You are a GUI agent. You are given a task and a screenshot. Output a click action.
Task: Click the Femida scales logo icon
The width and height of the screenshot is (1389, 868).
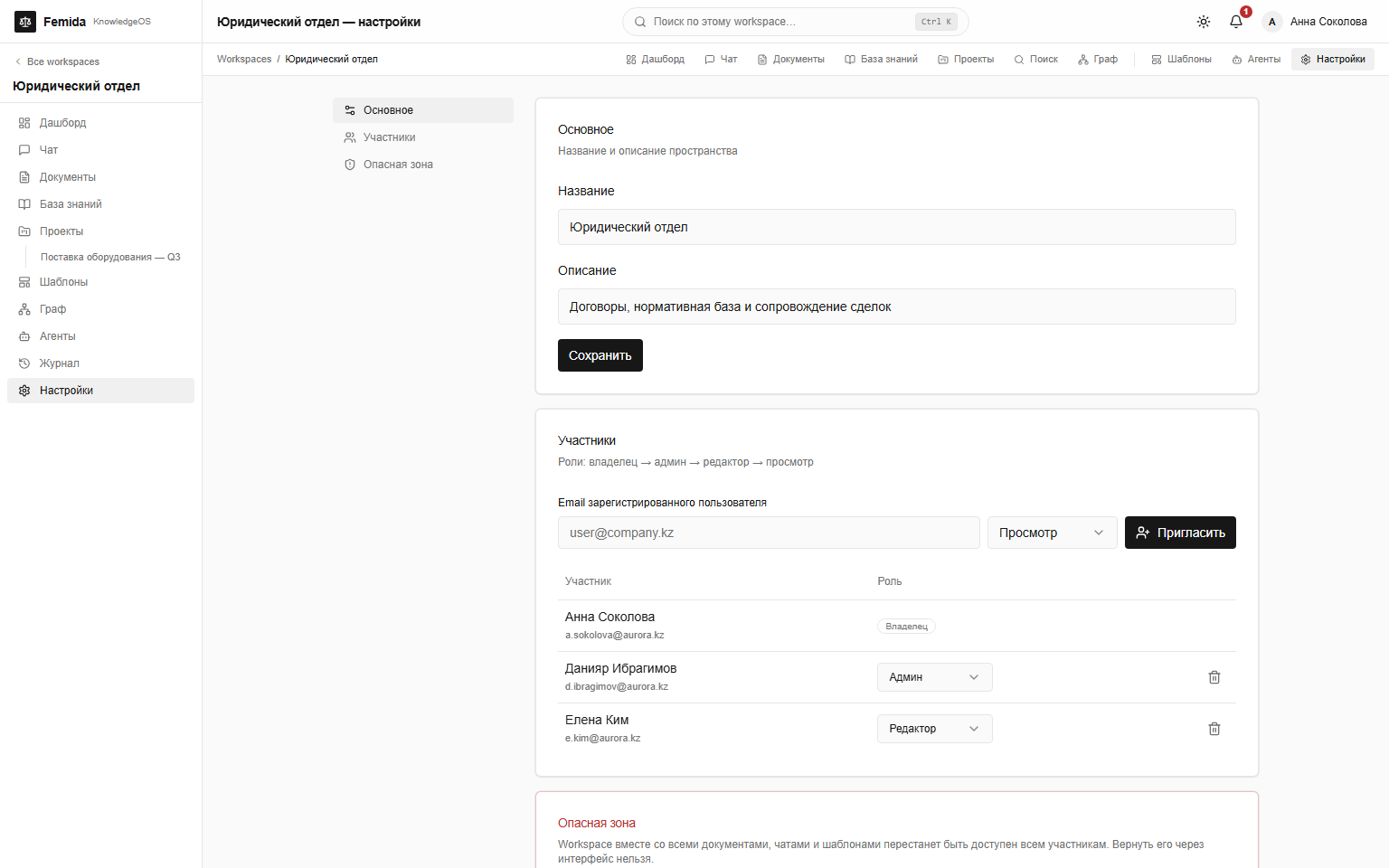click(x=25, y=22)
